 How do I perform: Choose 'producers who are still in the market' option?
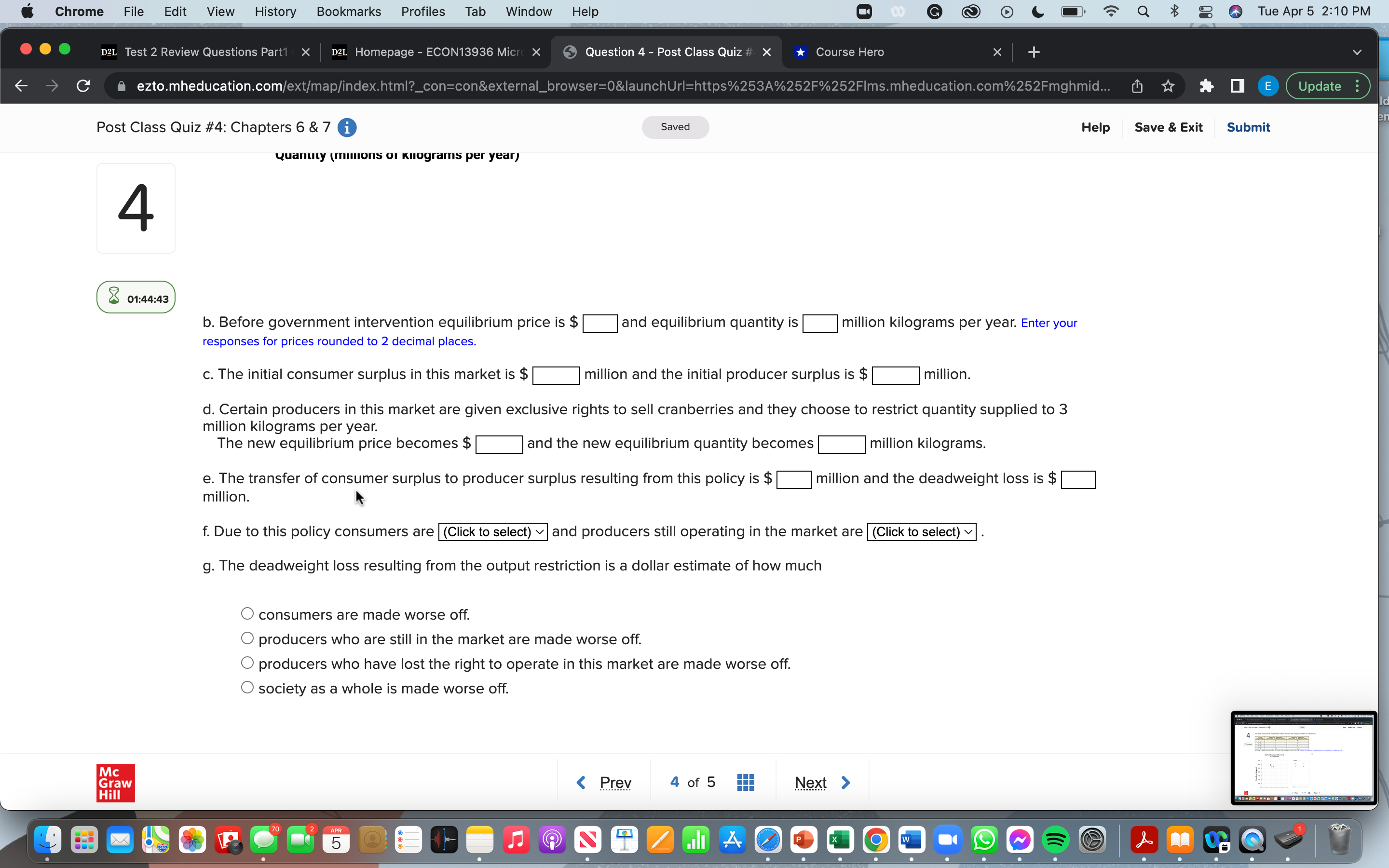point(247,638)
